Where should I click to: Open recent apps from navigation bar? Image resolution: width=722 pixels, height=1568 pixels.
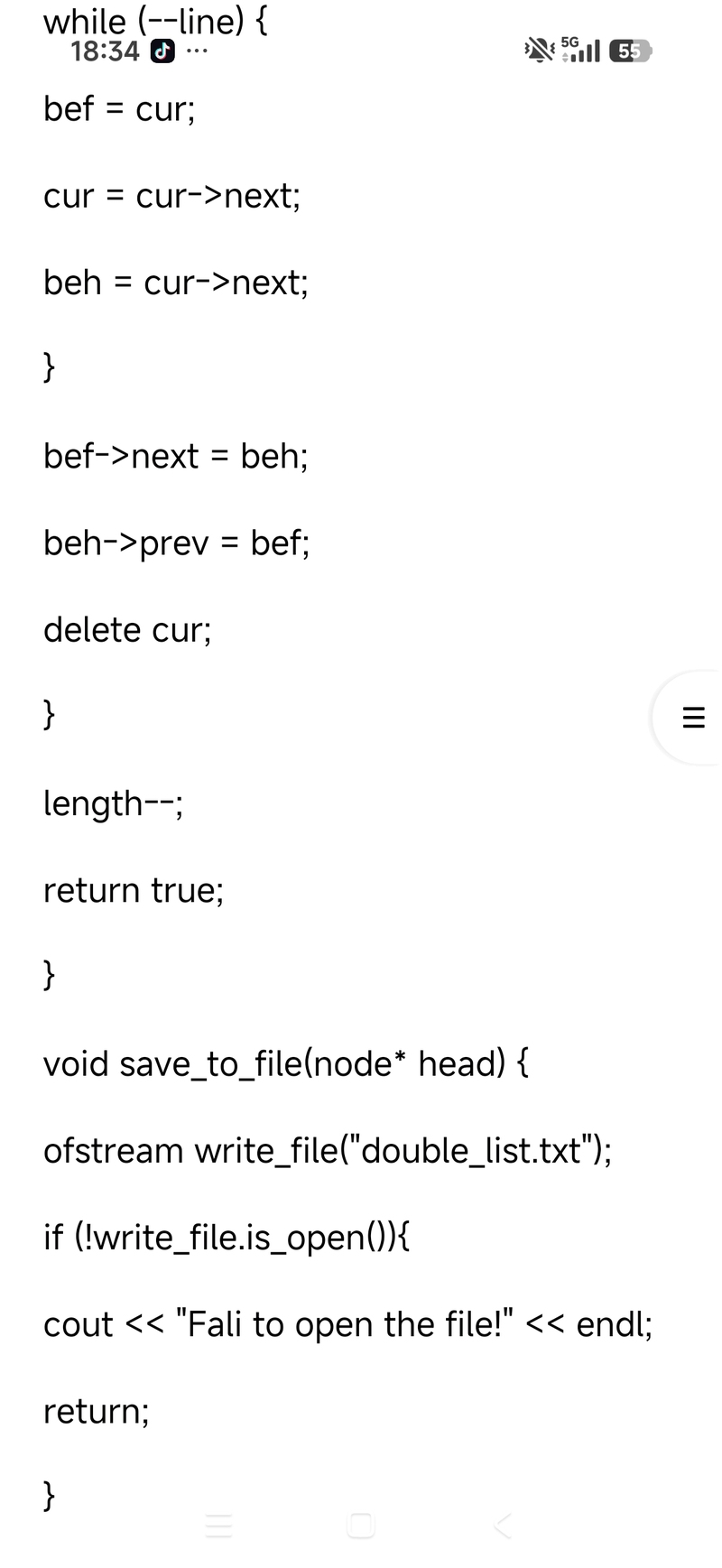click(x=219, y=1526)
